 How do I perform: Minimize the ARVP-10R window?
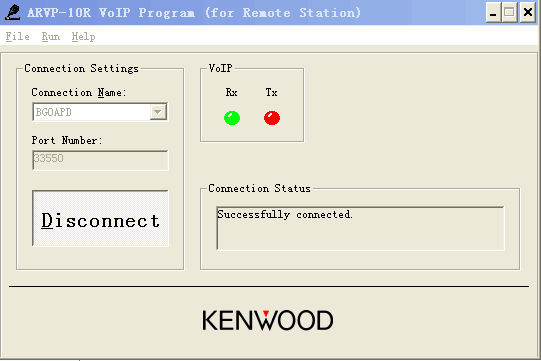[493, 13]
